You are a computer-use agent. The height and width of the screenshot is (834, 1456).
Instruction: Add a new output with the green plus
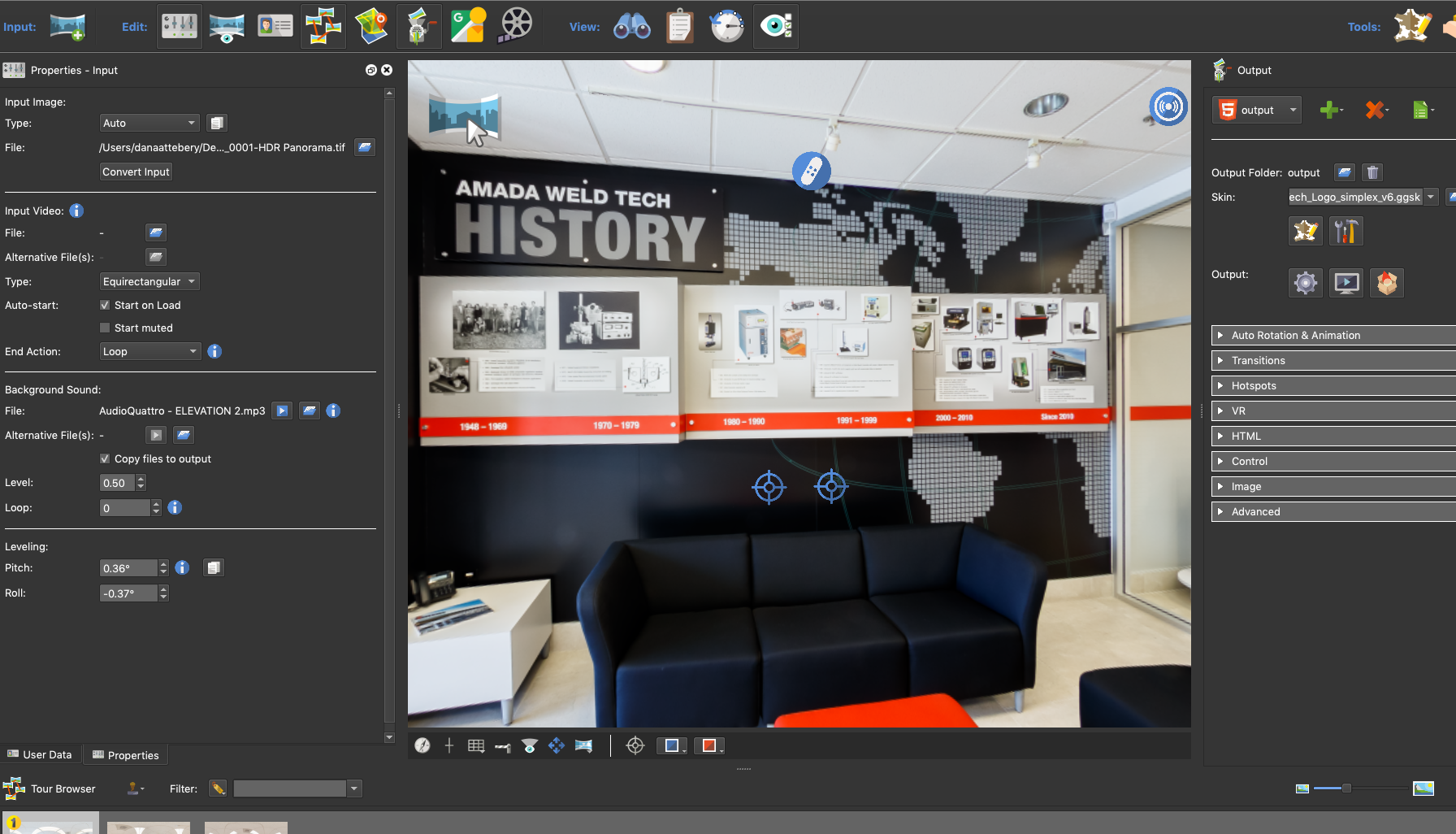pyautogui.click(x=1329, y=110)
